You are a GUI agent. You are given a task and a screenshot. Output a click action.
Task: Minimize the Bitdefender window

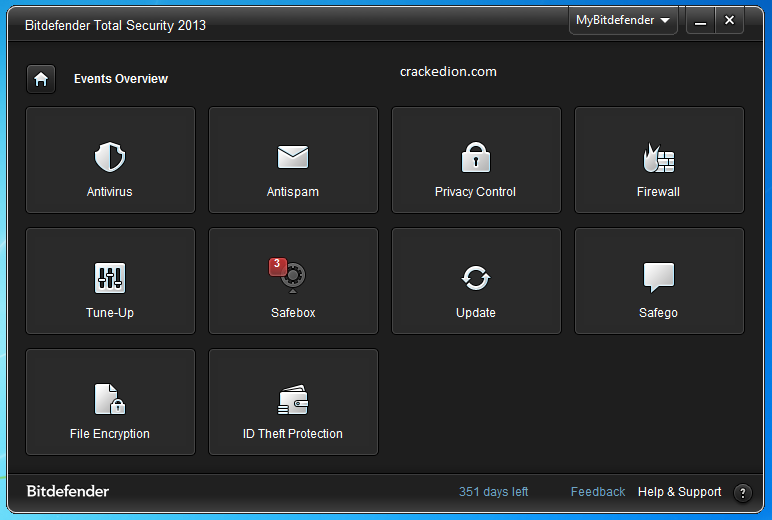[x=700, y=21]
